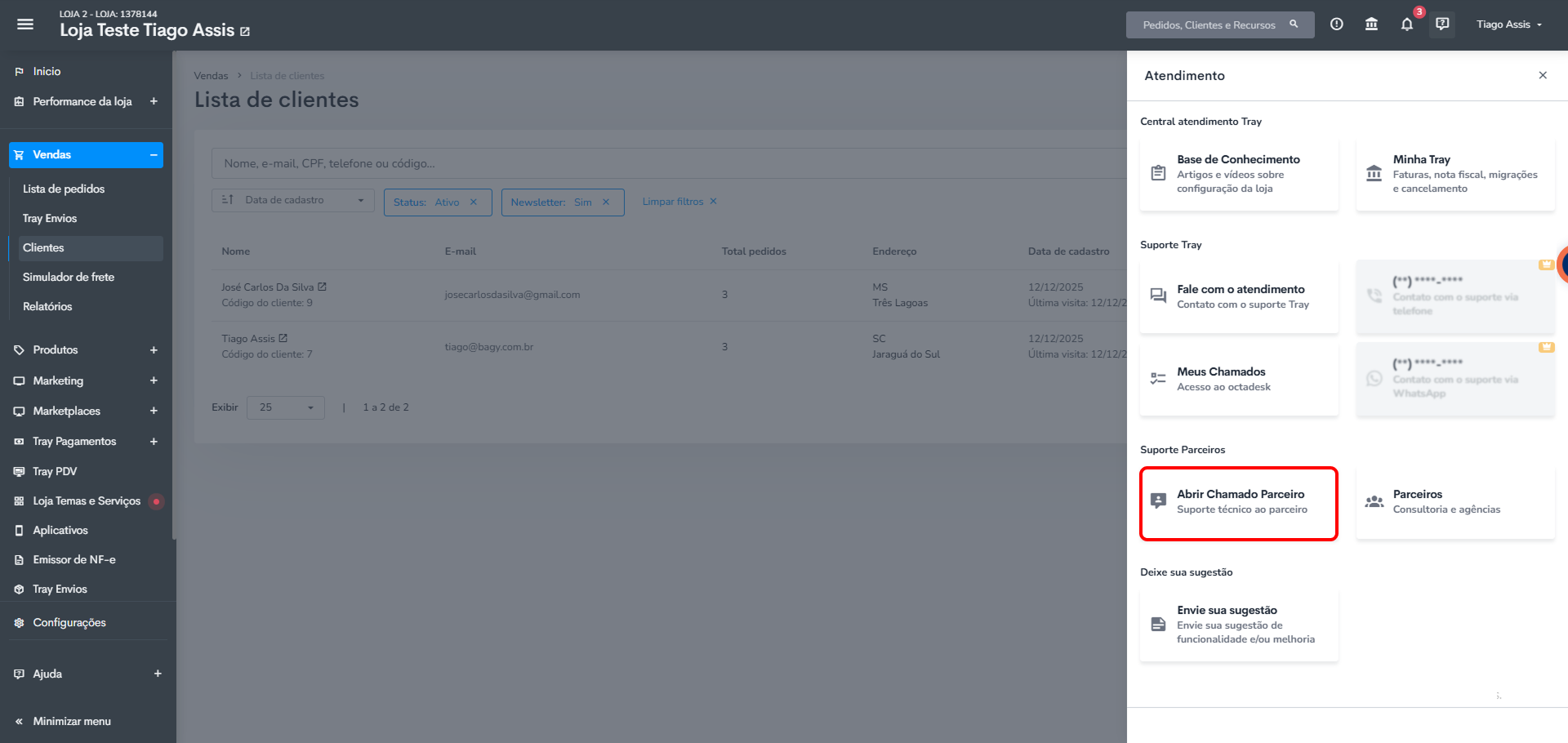1568x743 pixels.
Task: Open the alert exclamation icon in header
Action: (x=1337, y=24)
